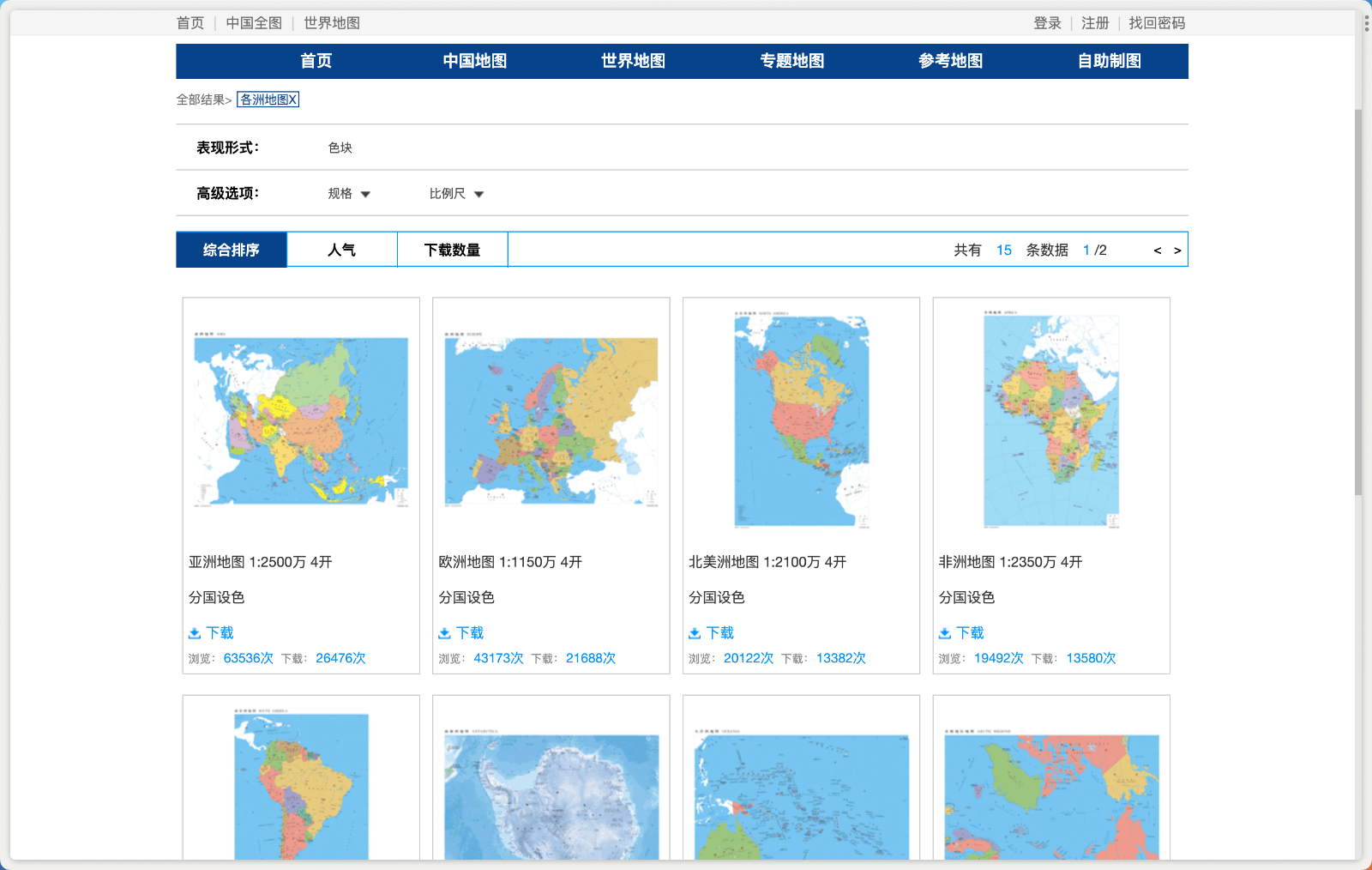
Task: Open the 注册 page
Action: tap(1094, 23)
